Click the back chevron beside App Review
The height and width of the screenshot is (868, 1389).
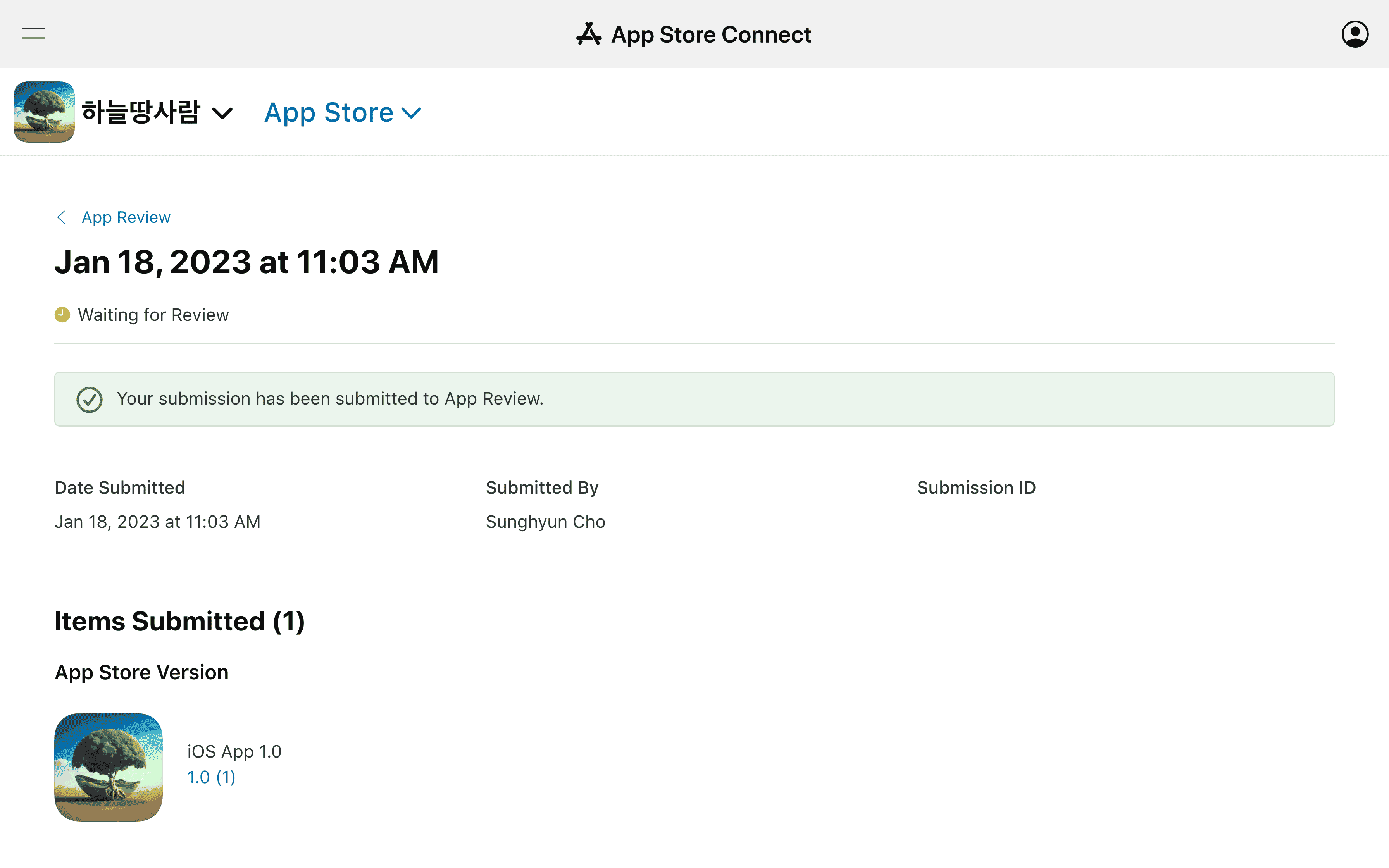click(x=61, y=217)
